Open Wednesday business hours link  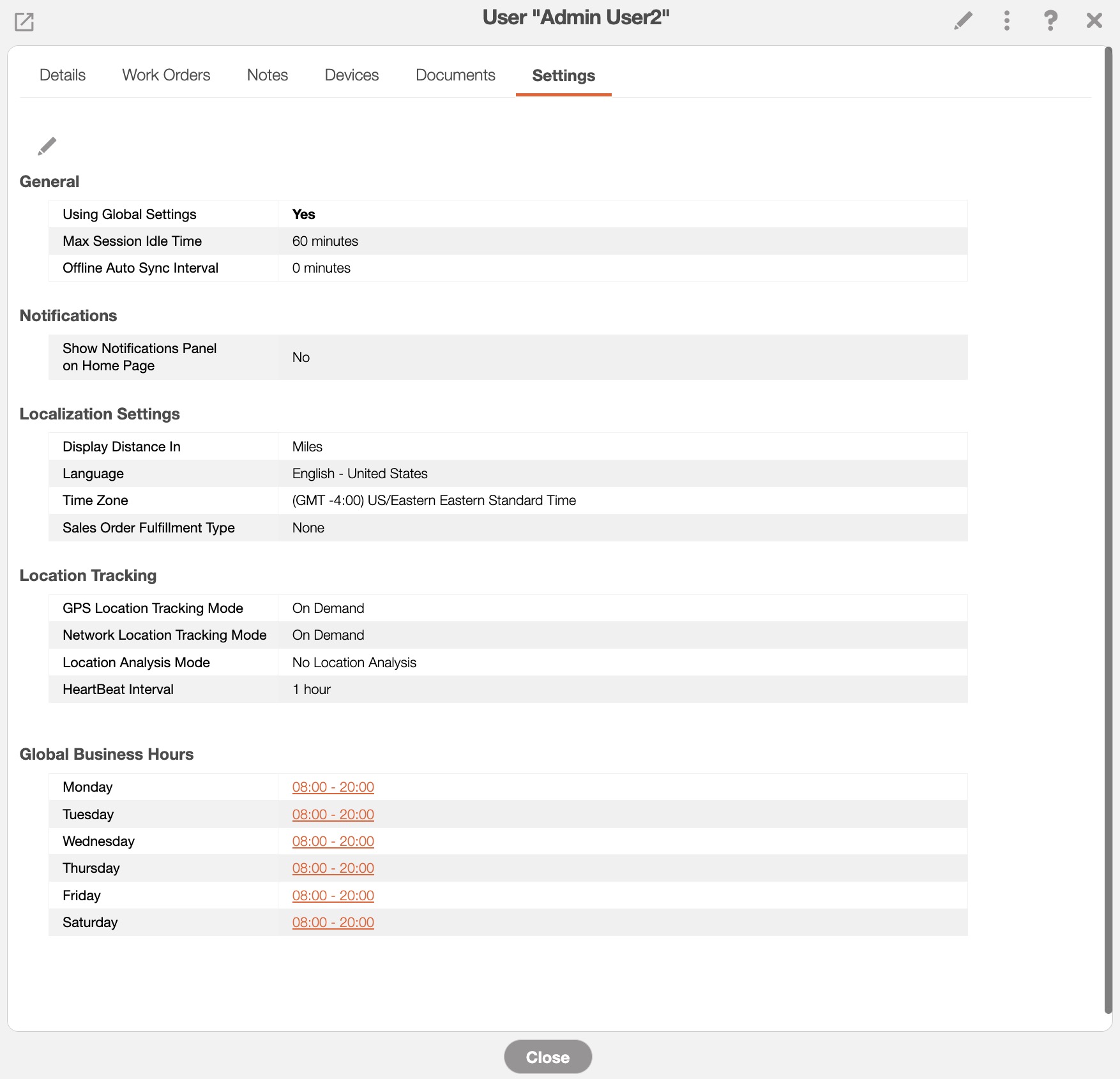(x=333, y=841)
